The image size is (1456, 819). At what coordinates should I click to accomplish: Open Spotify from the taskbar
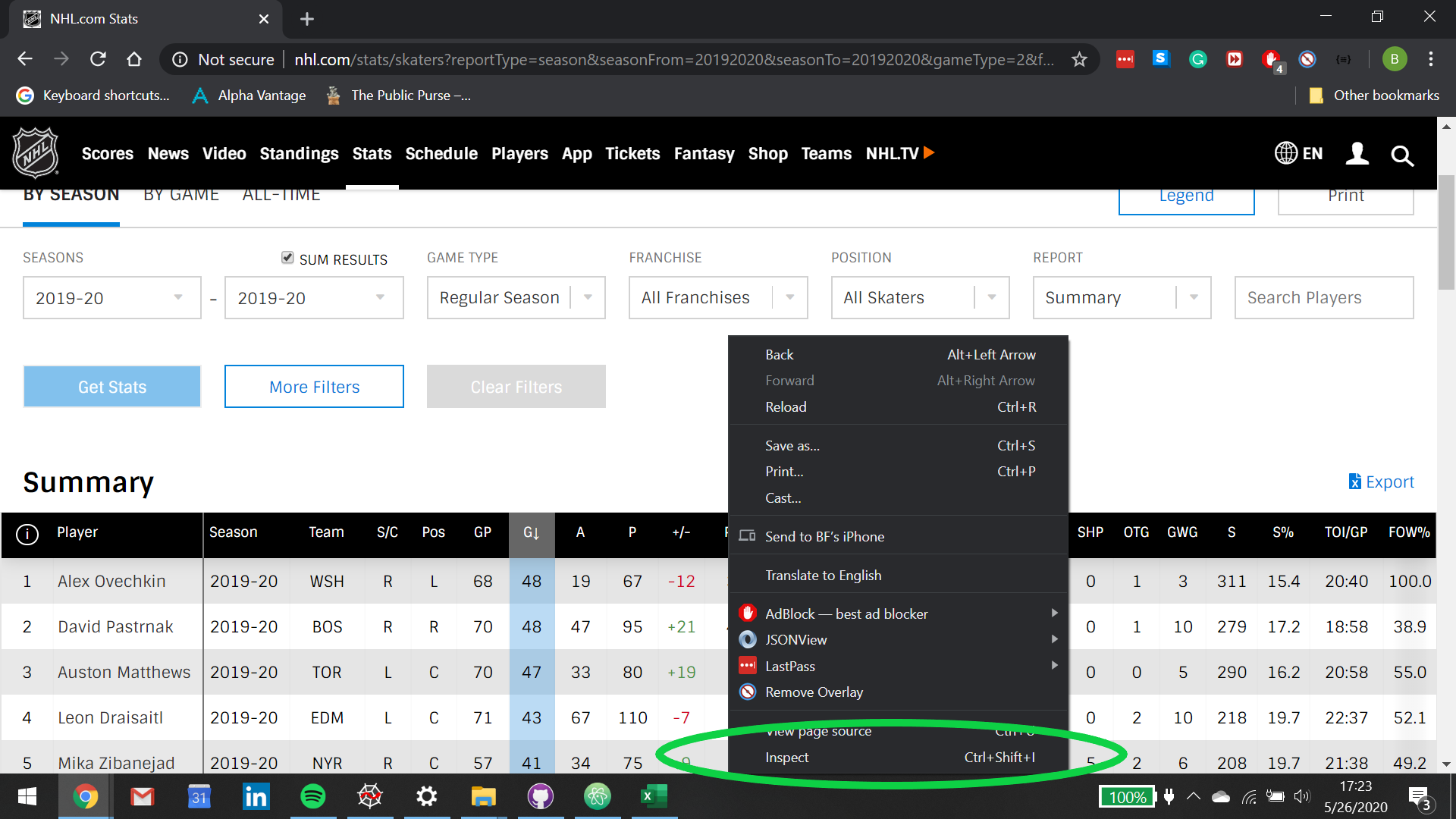pos(313,796)
